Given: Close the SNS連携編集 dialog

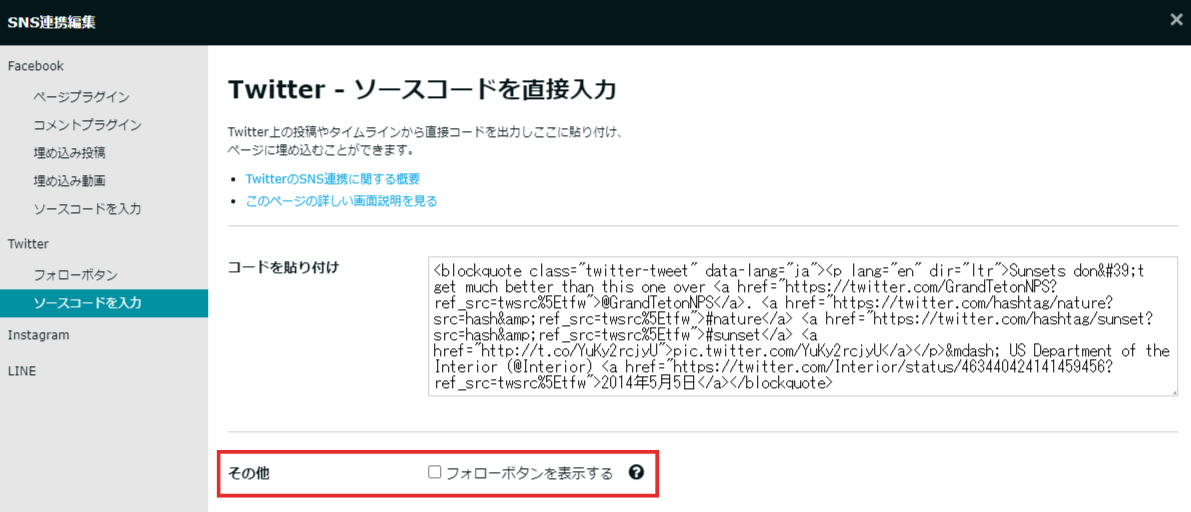Looking at the screenshot, I should 1176,20.
